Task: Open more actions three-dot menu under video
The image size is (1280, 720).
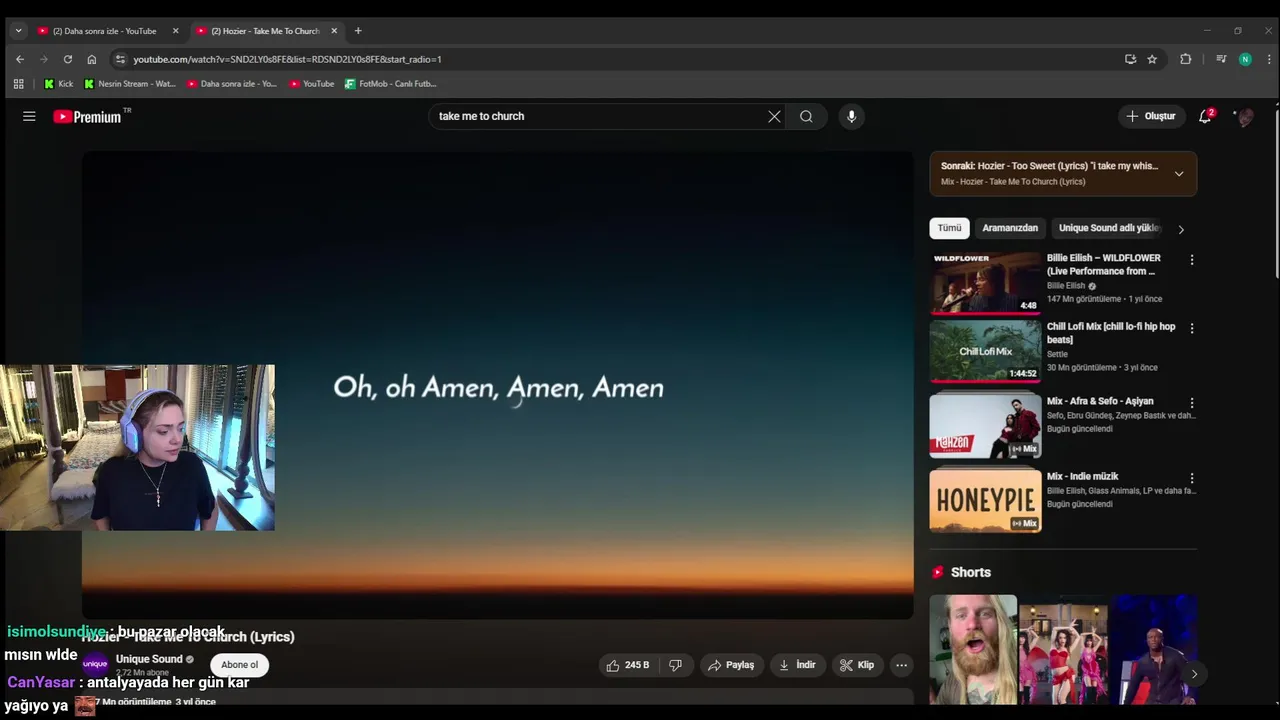Action: [901, 665]
